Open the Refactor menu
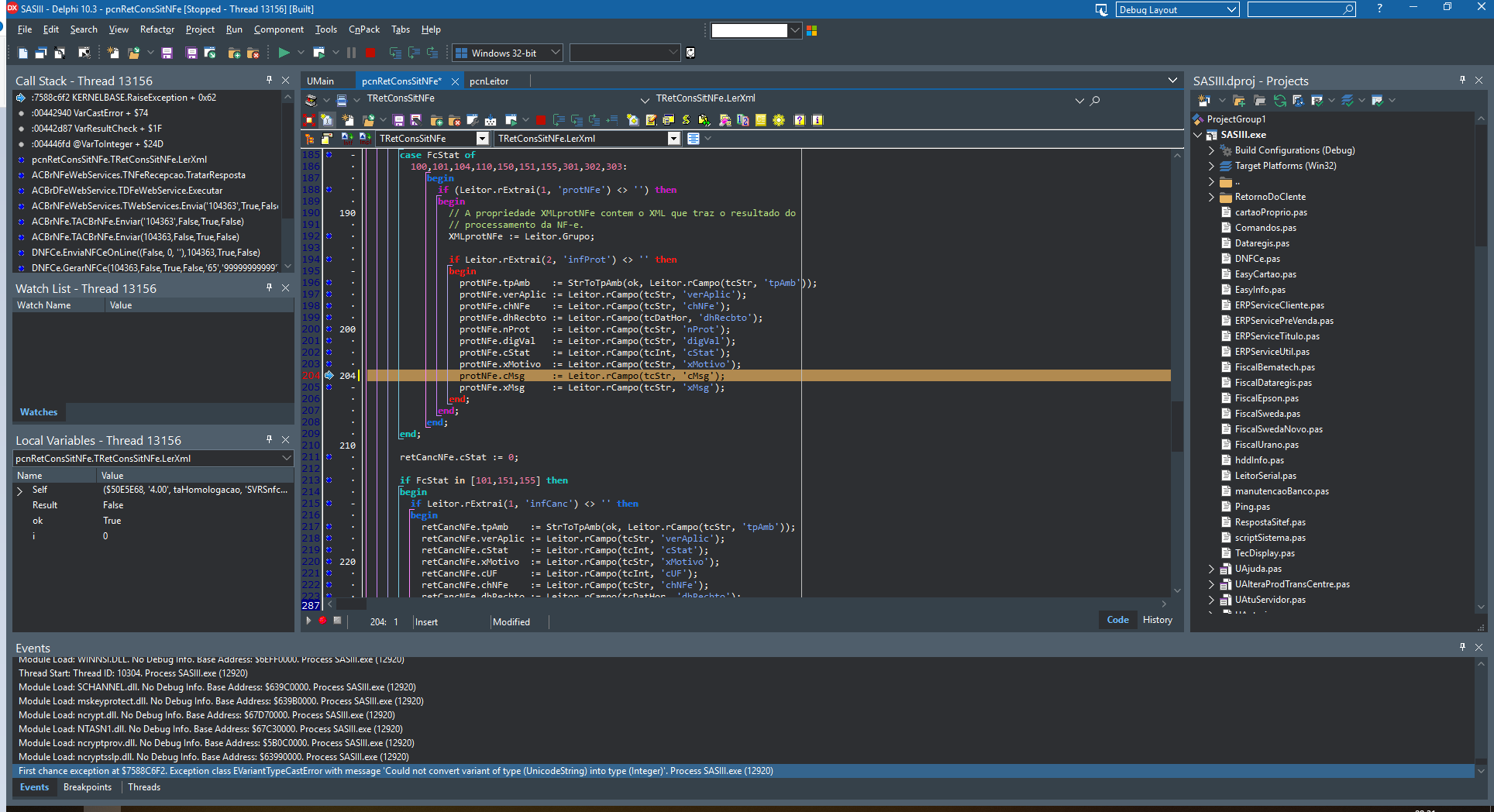 pyautogui.click(x=157, y=29)
